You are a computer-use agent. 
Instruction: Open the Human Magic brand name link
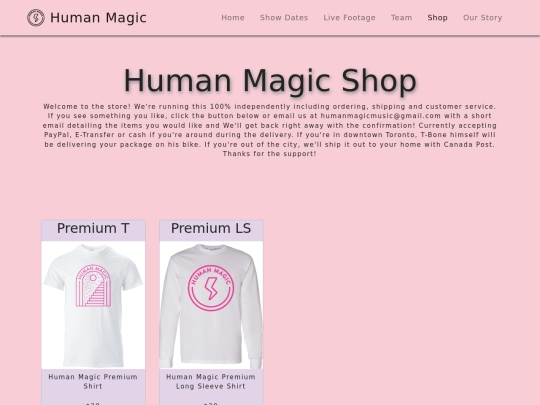pyautogui.click(x=98, y=18)
